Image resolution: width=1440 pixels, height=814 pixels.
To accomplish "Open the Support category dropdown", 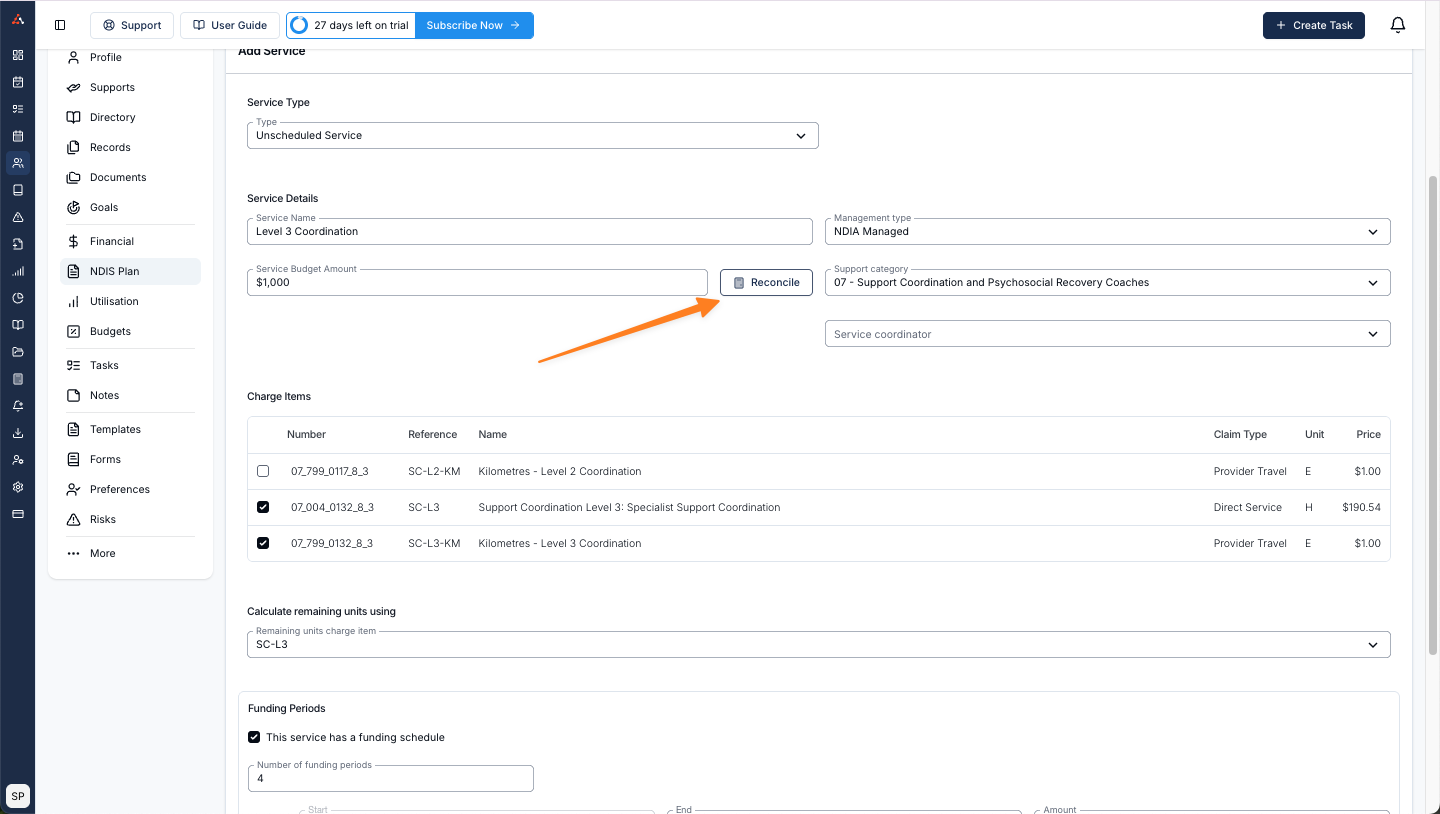I will [1108, 282].
